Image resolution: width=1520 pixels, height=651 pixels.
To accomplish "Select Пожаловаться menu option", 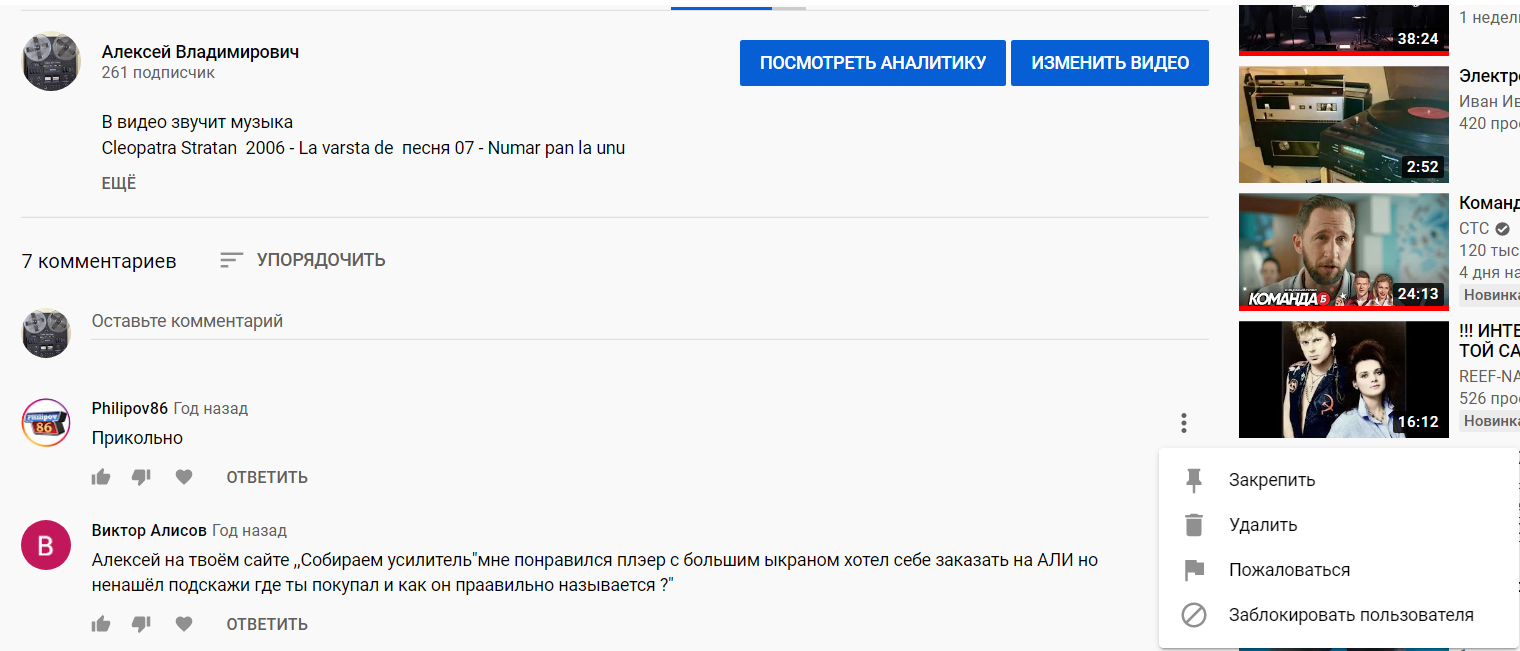I will (1288, 570).
